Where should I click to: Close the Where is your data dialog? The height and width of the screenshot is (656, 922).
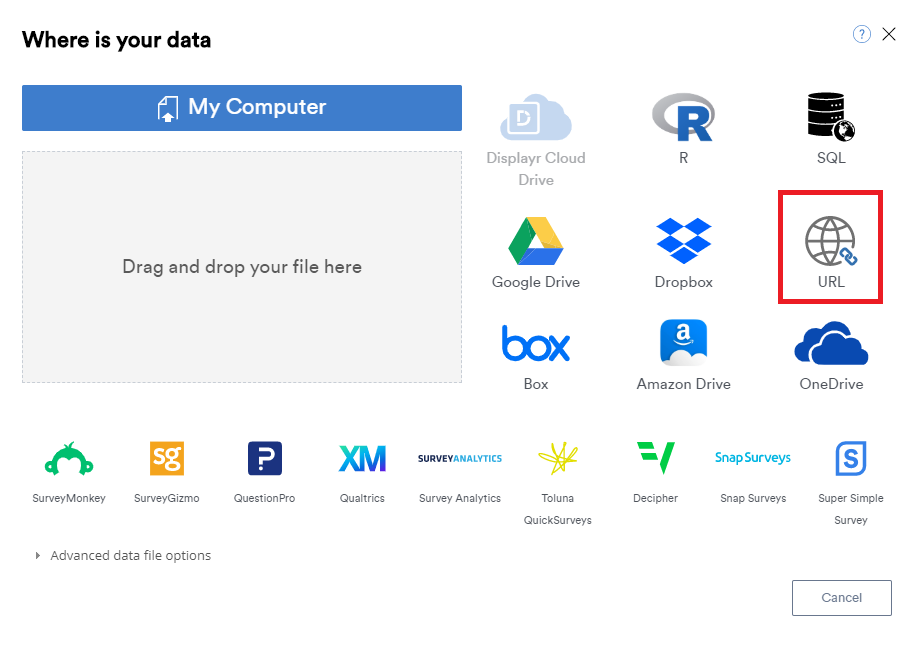(x=889, y=34)
